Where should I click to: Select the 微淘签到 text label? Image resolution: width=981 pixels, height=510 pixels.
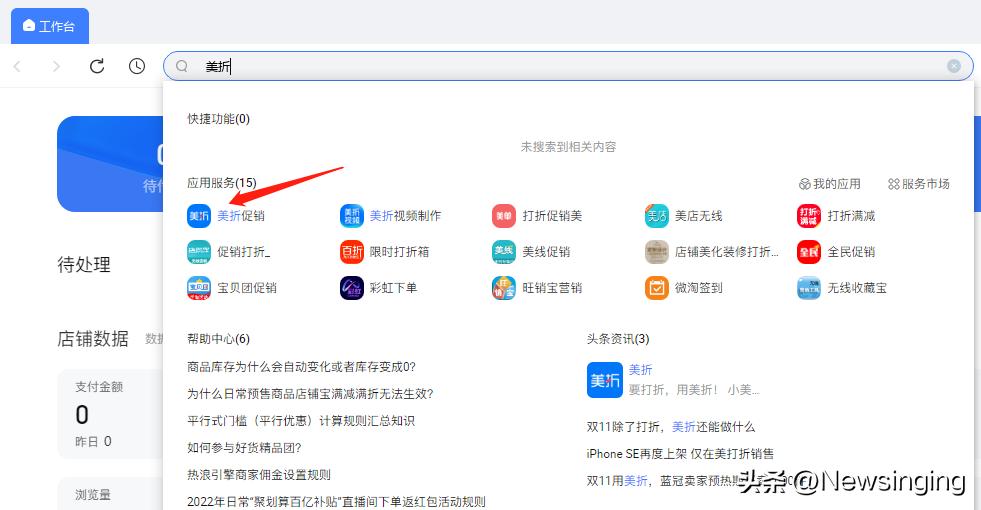tap(699, 288)
